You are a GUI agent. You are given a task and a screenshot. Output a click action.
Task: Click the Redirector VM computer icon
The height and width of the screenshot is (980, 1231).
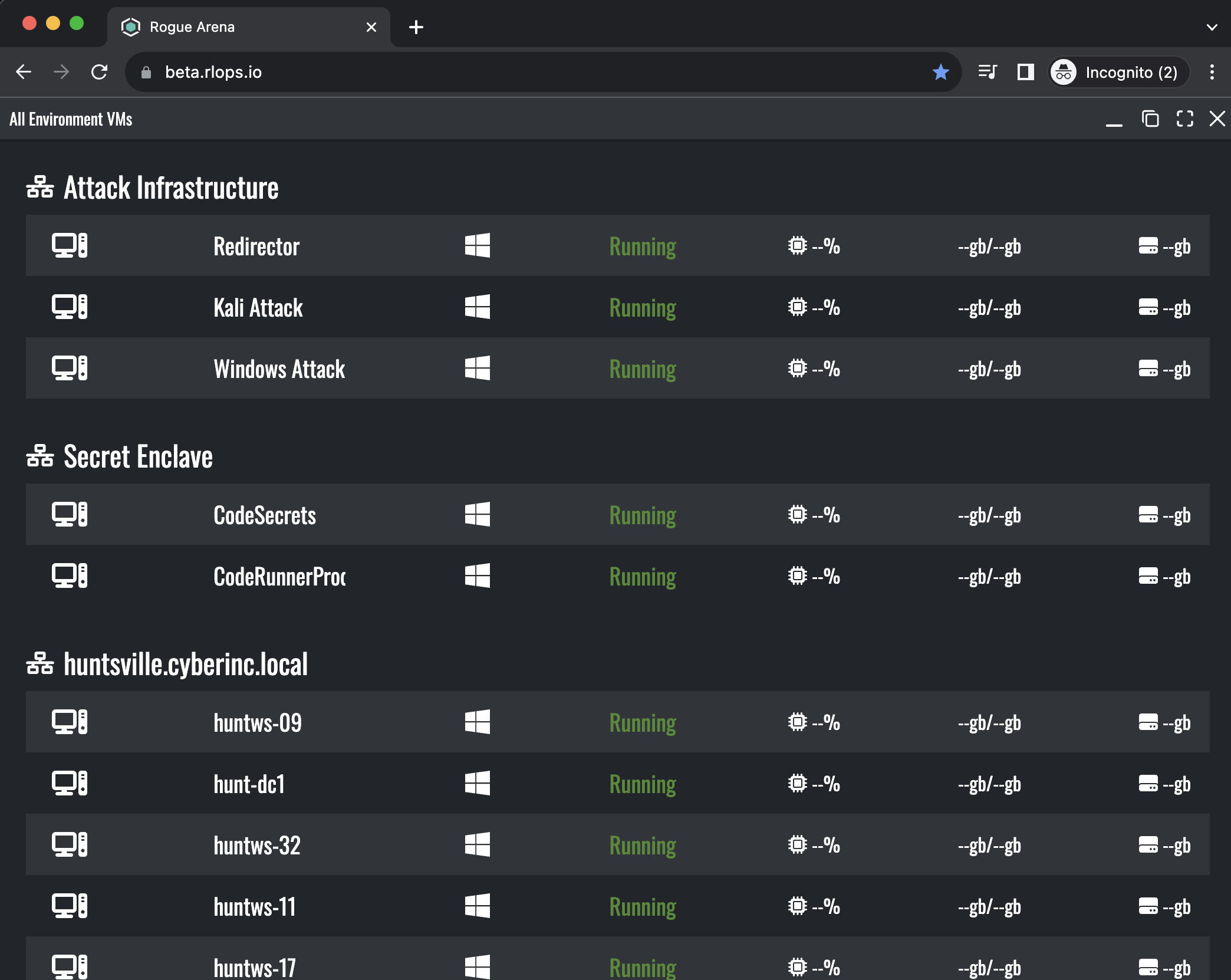point(70,245)
